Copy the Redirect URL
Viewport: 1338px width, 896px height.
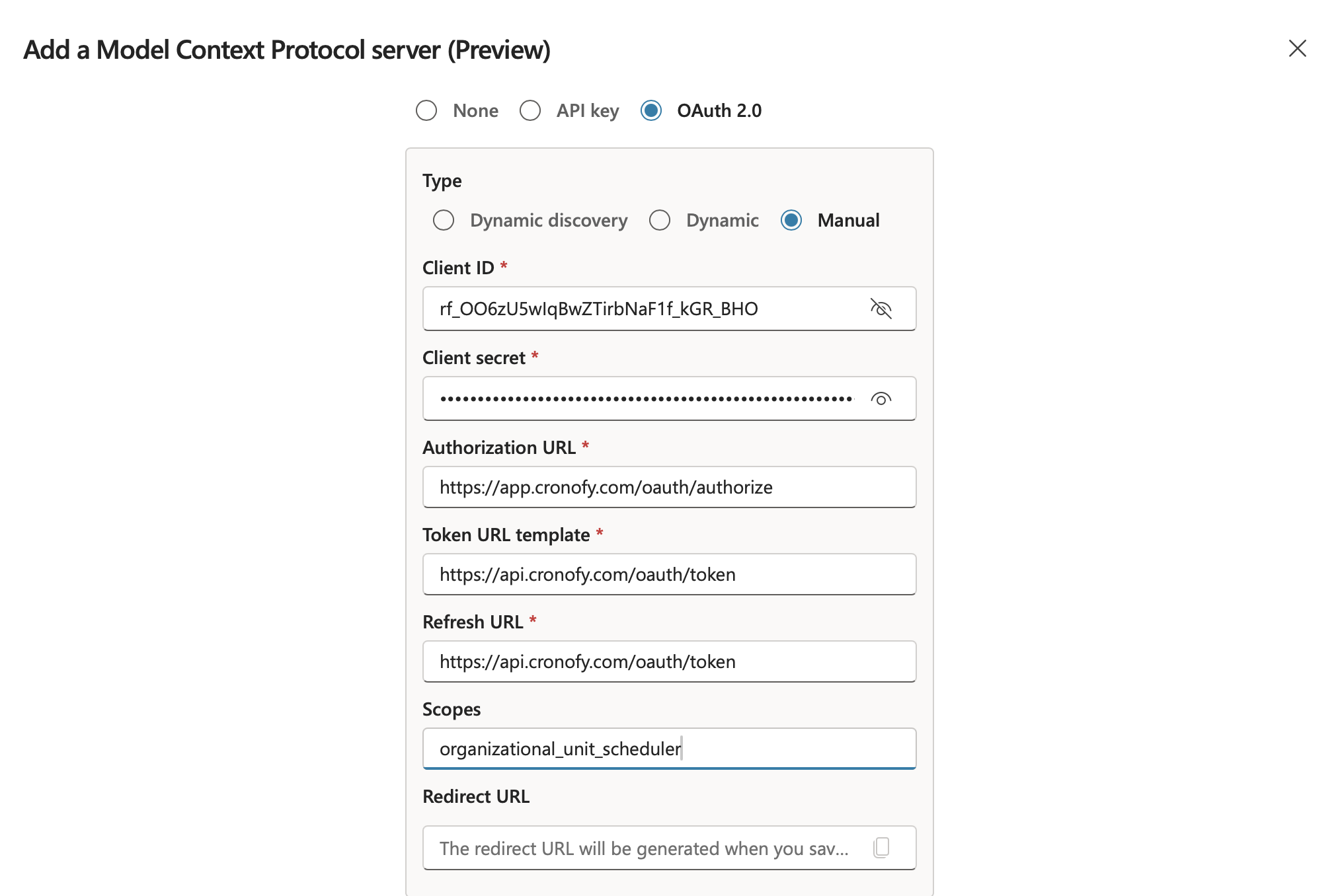click(x=881, y=848)
